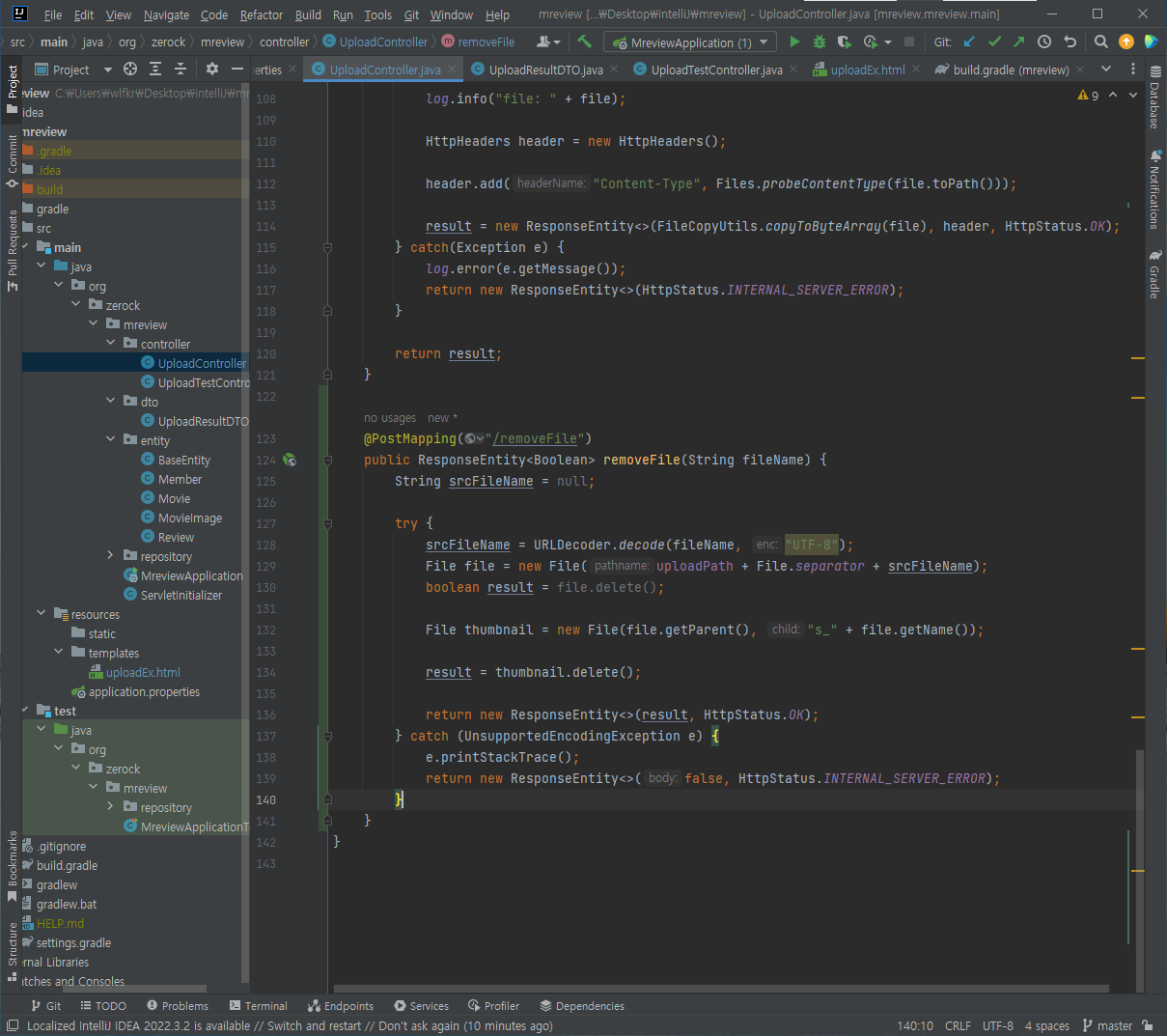The width and height of the screenshot is (1167, 1036).
Task: Click the Build project hammer icon
Action: (x=584, y=42)
